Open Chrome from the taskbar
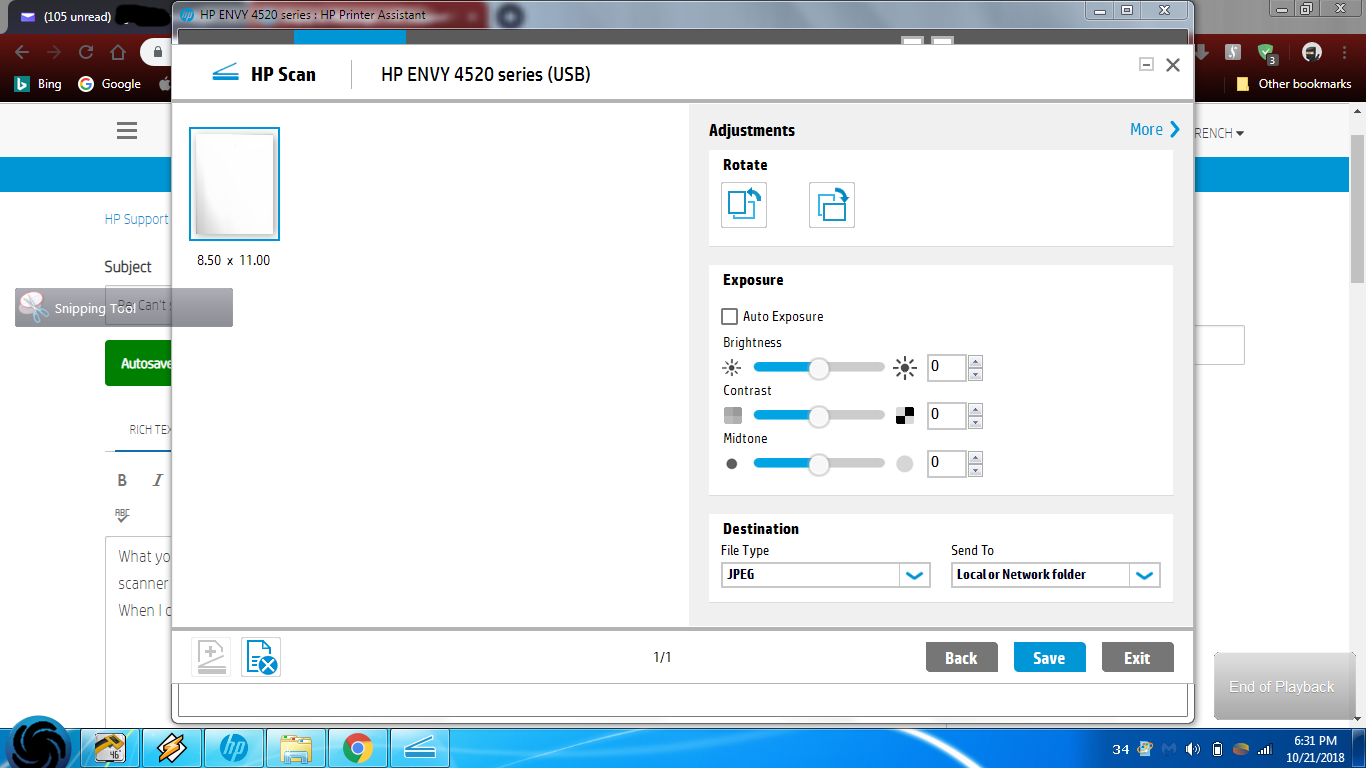Image resolution: width=1366 pixels, height=768 pixels. point(358,747)
